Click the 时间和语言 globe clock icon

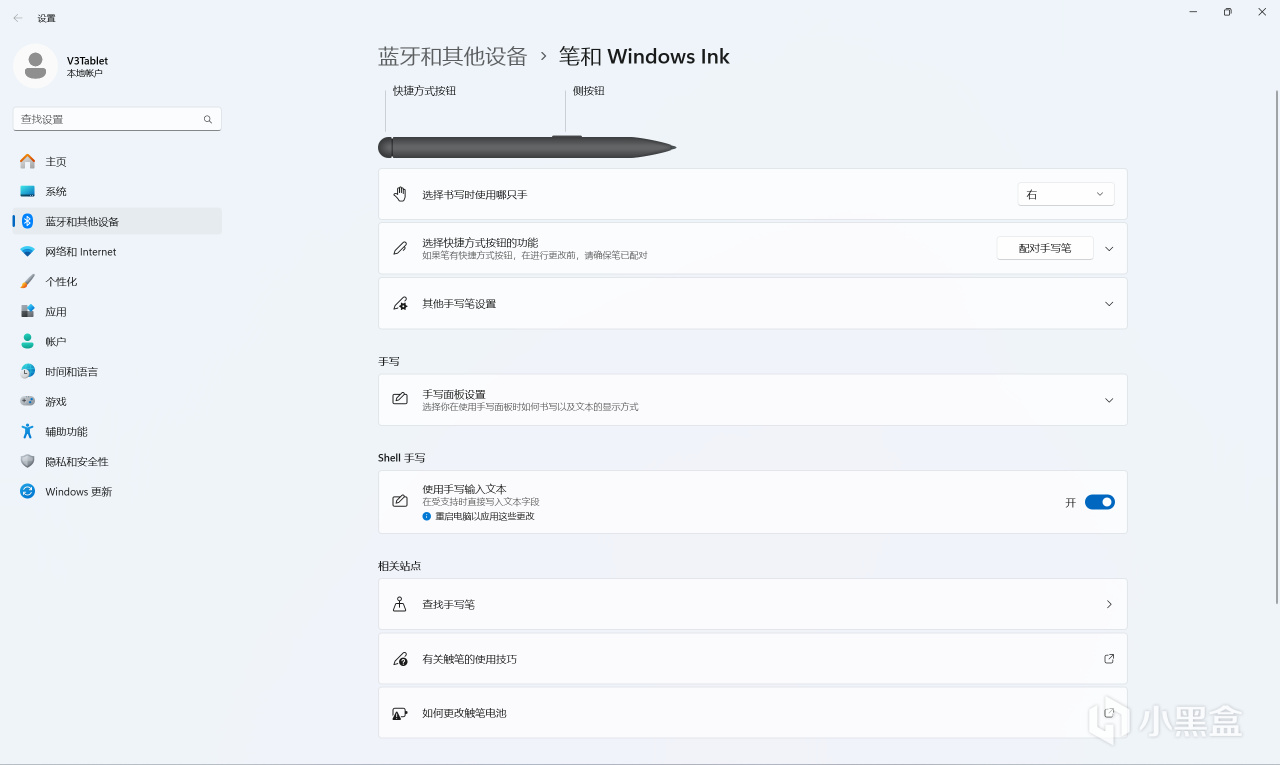pos(28,371)
